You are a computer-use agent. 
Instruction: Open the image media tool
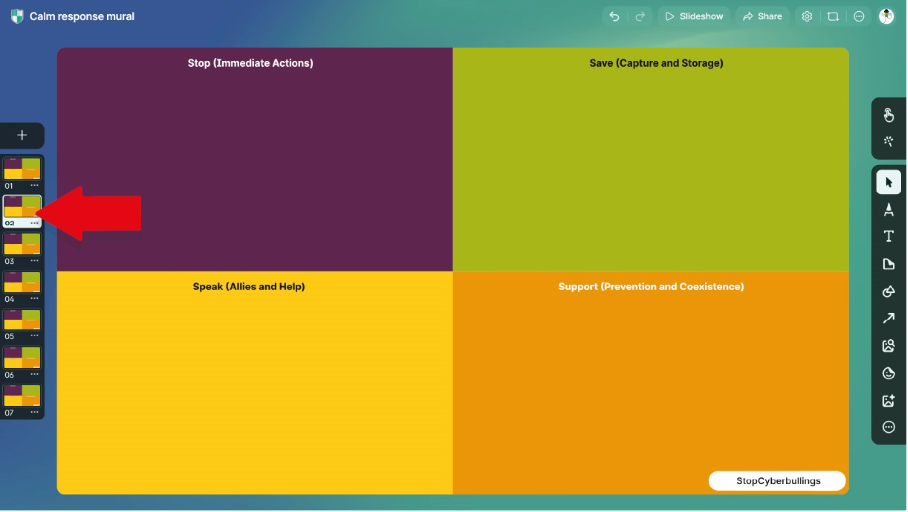(x=888, y=346)
